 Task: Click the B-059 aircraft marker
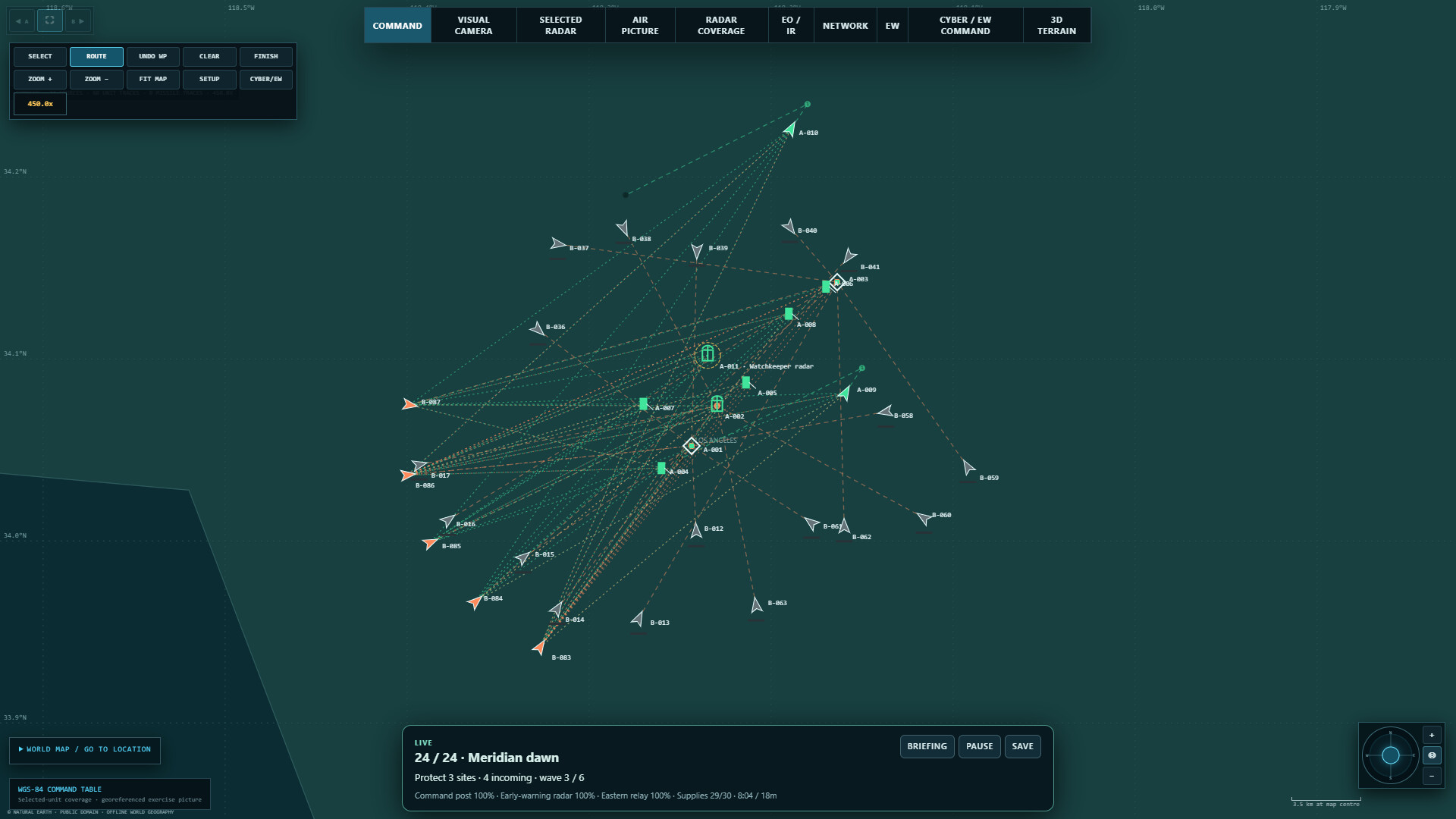968,467
